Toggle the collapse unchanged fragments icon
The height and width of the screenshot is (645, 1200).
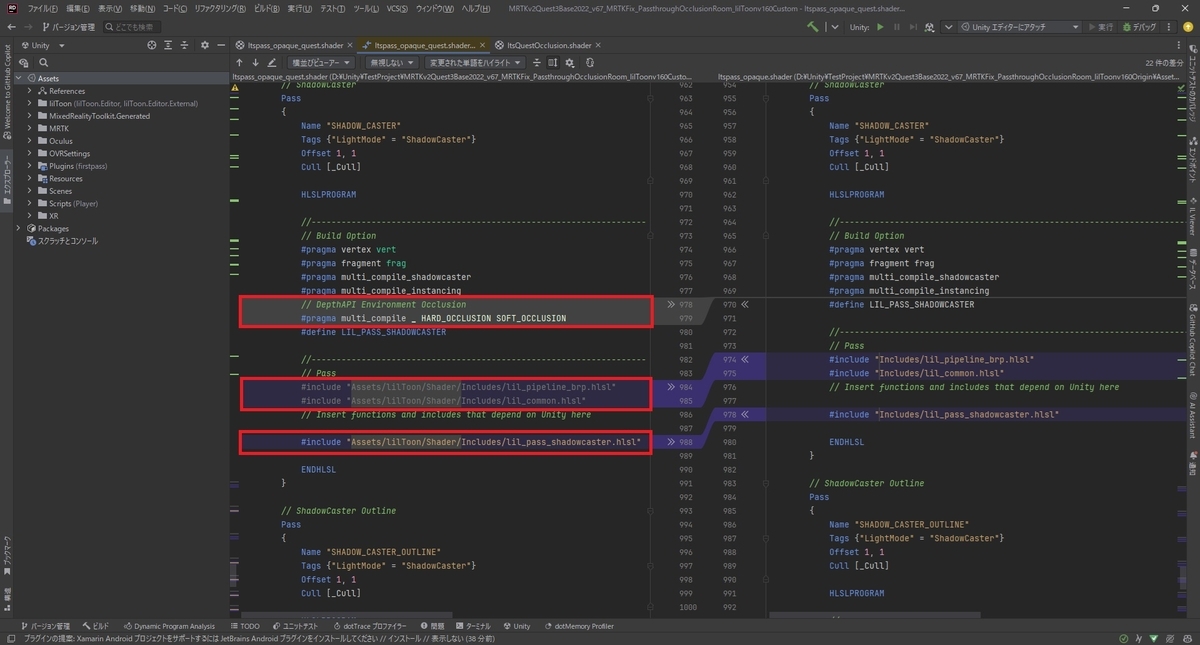pos(535,62)
